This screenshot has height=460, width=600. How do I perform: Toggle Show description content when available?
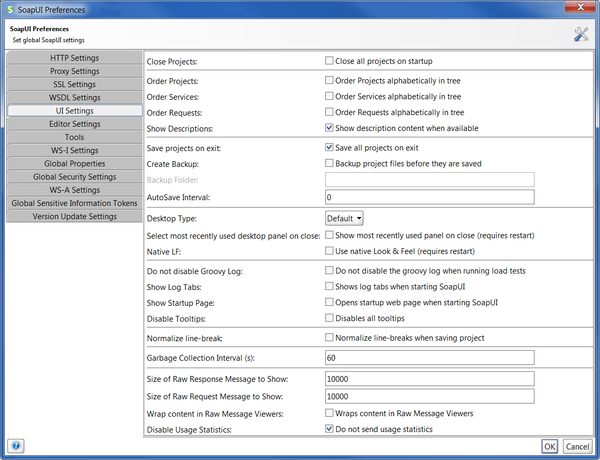coord(330,128)
